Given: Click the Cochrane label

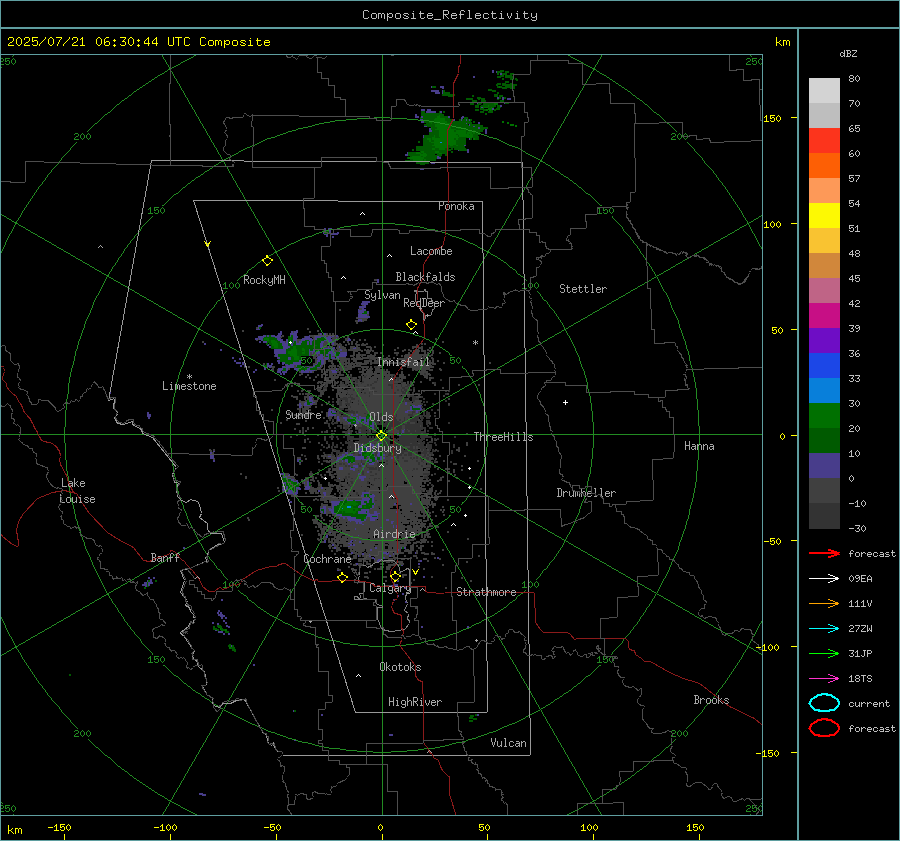Looking at the screenshot, I should [x=327, y=559].
